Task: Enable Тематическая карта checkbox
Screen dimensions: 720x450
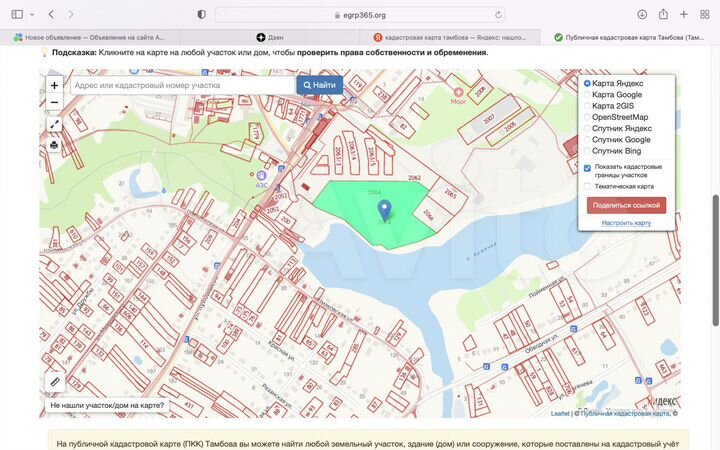Action: point(588,186)
